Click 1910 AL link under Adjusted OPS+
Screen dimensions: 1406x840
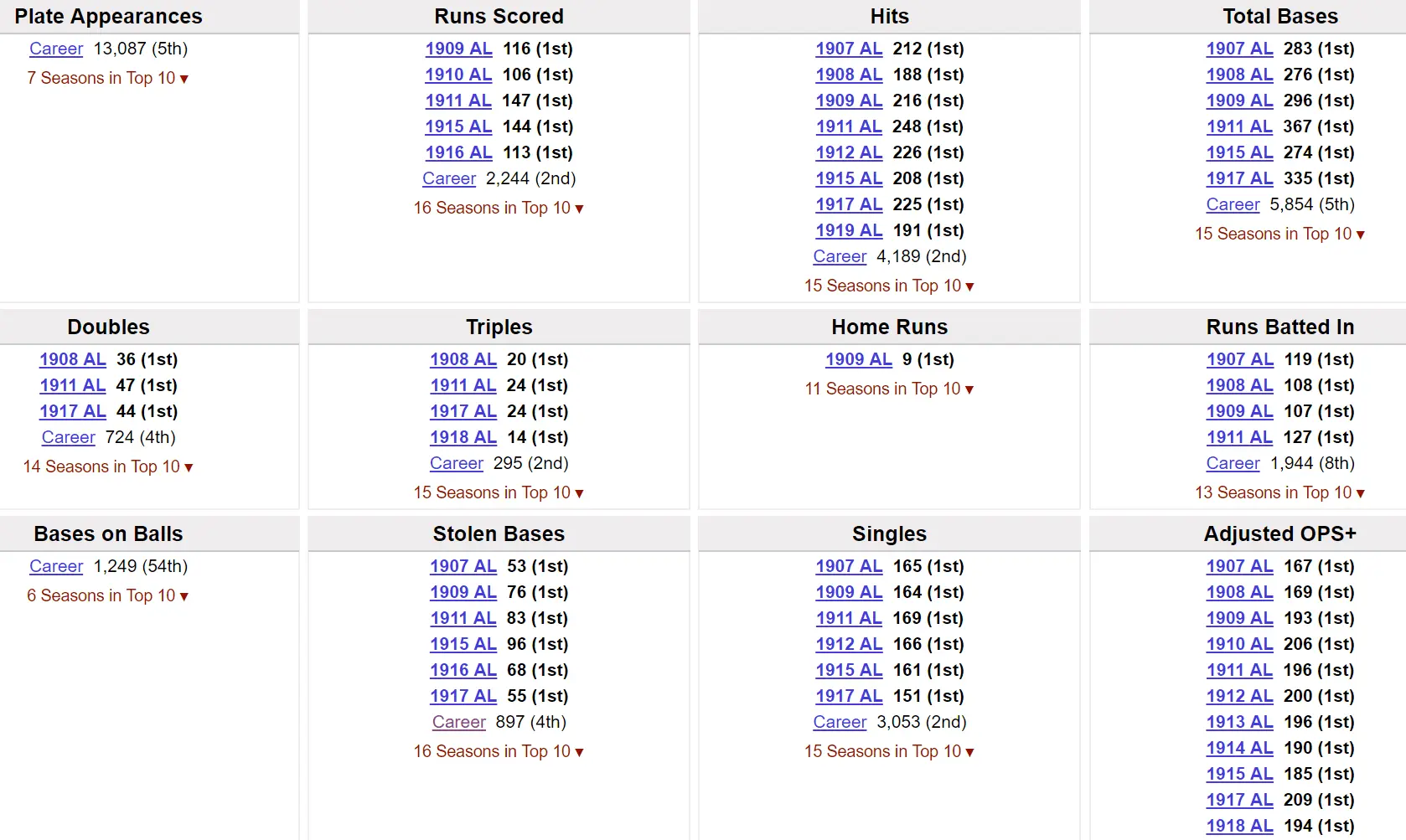[x=1239, y=644]
